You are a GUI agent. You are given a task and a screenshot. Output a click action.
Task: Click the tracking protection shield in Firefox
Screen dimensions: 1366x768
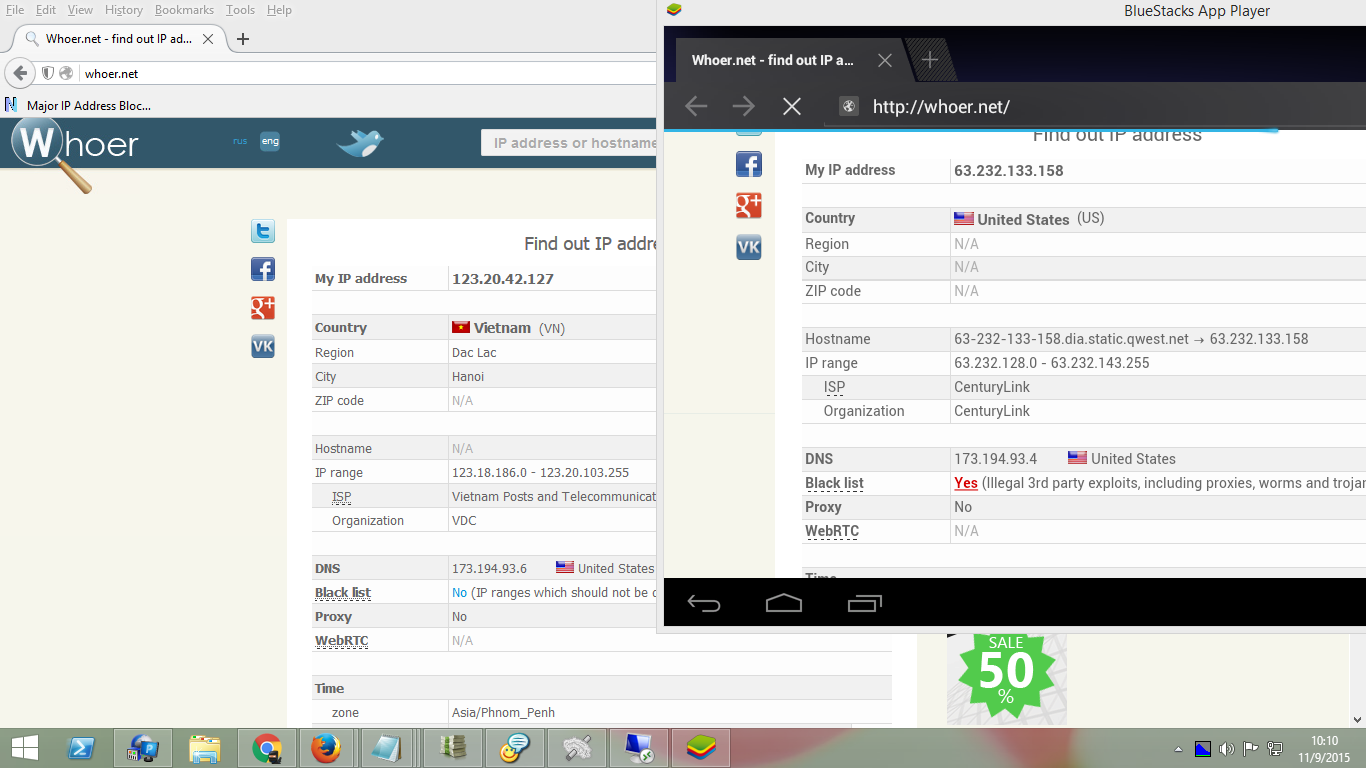tap(47, 73)
